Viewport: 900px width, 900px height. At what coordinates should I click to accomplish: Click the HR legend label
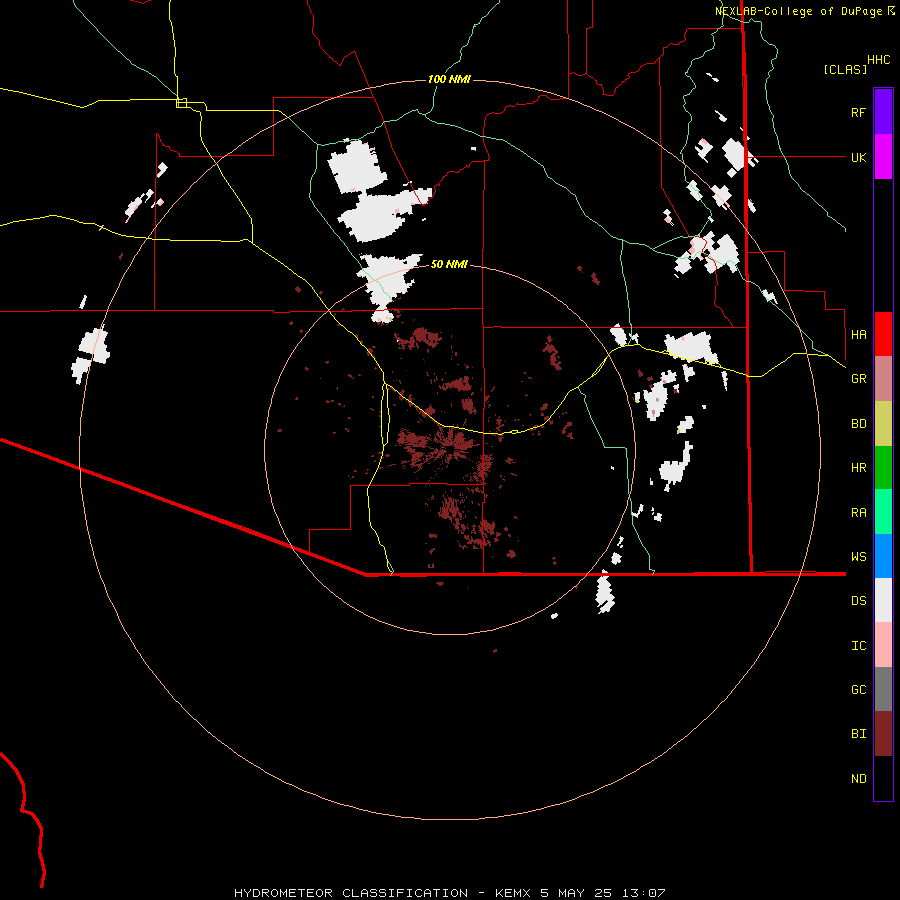tap(858, 468)
